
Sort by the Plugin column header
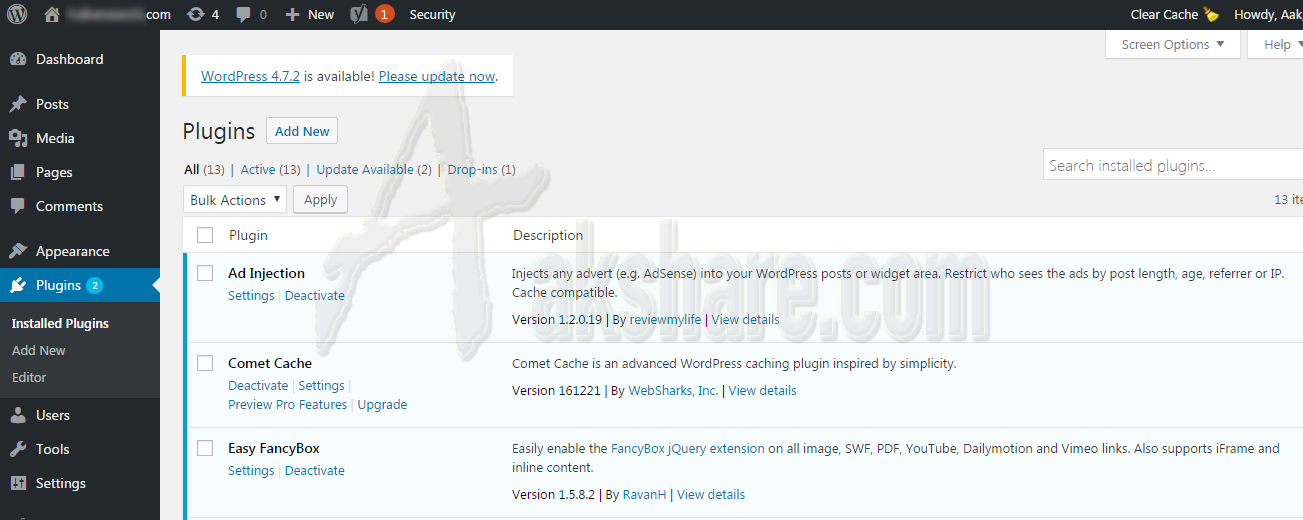pos(248,235)
